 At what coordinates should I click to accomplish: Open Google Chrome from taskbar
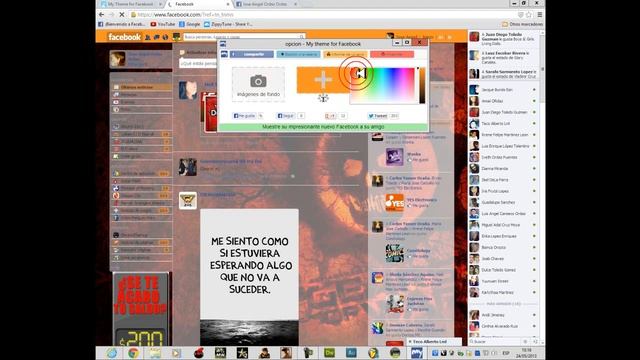[x=133, y=353]
